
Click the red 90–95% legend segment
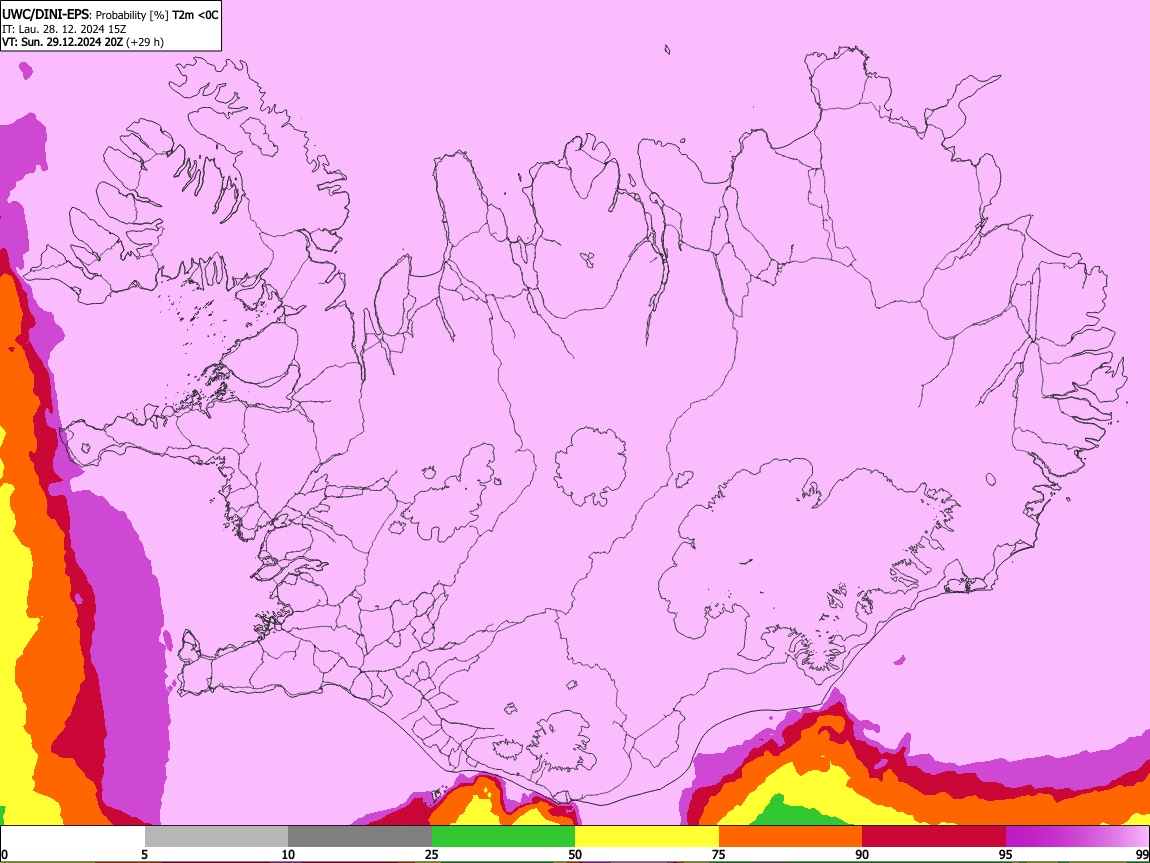coord(934,836)
